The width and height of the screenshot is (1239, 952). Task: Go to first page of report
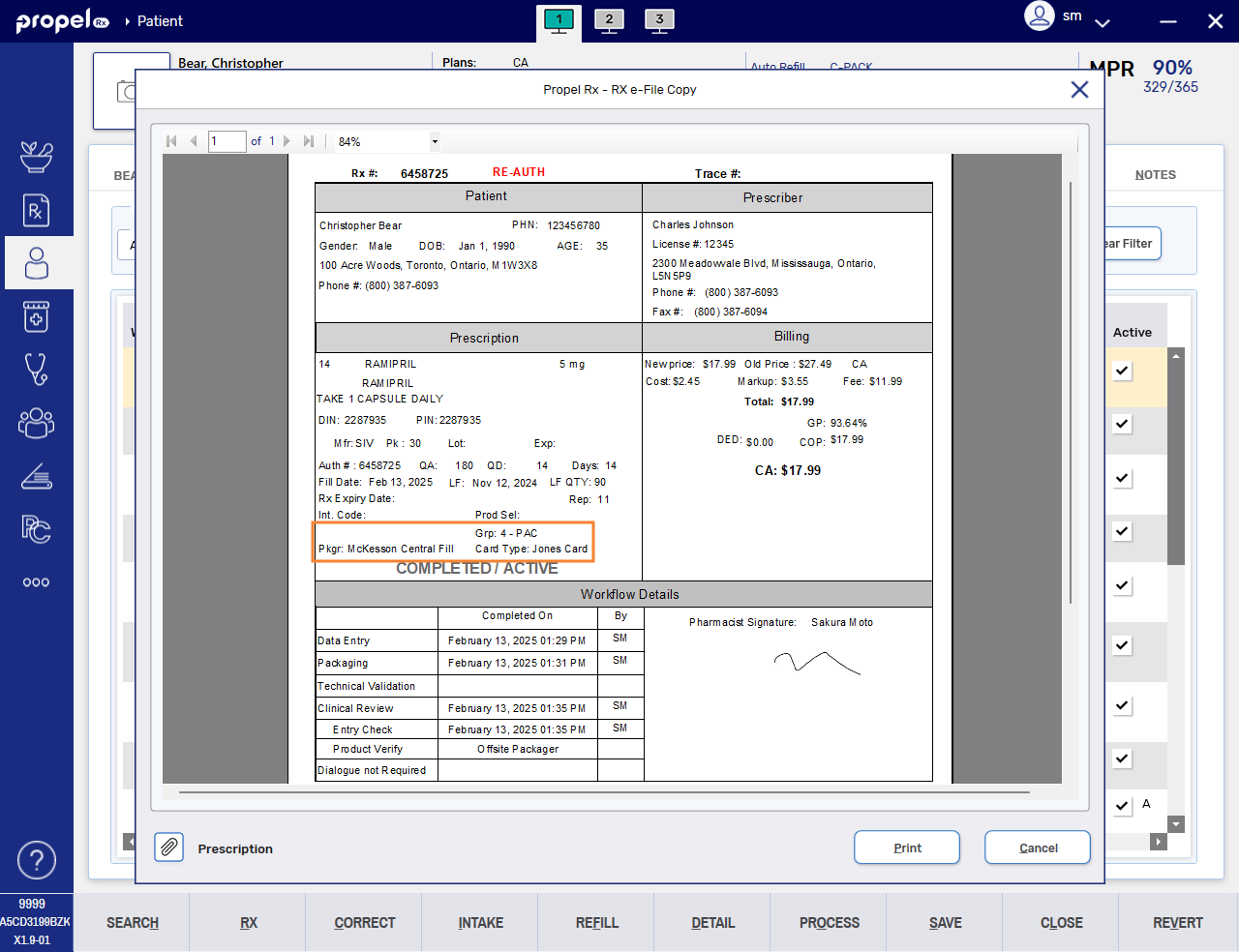[171, 141]
